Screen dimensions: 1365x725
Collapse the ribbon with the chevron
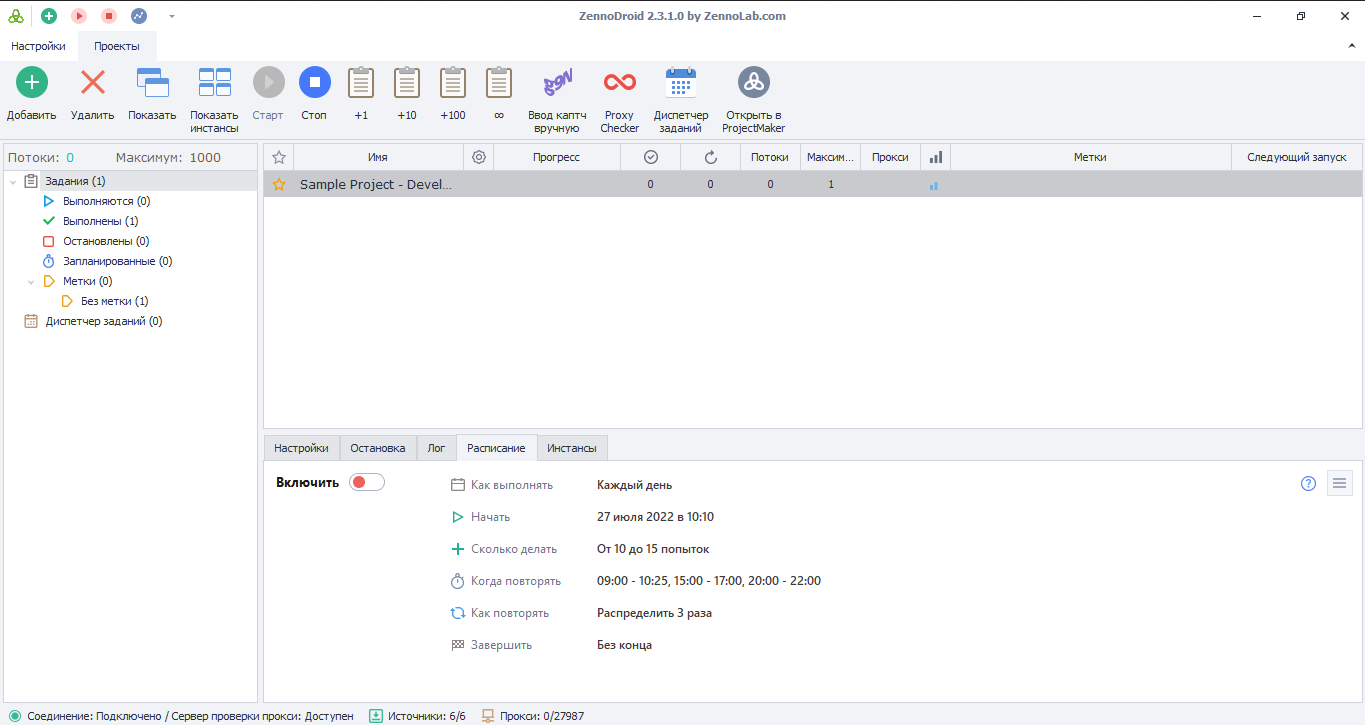click(x=1352, y=46)
